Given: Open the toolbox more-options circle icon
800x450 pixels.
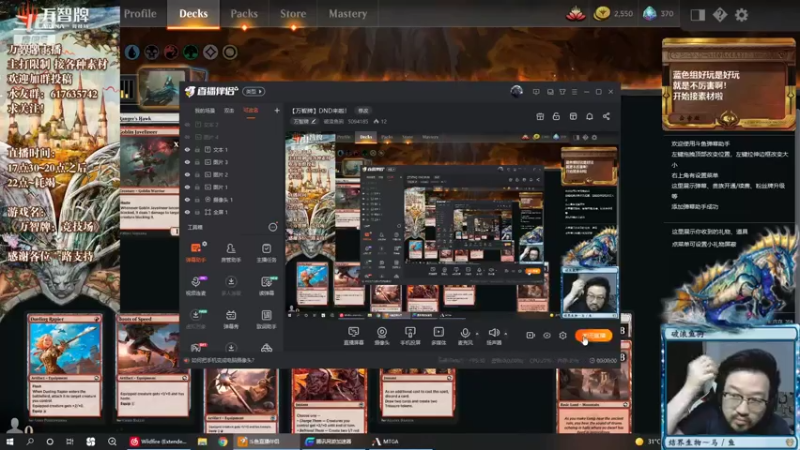Looking at the screenshot, I should coord(273,227).
